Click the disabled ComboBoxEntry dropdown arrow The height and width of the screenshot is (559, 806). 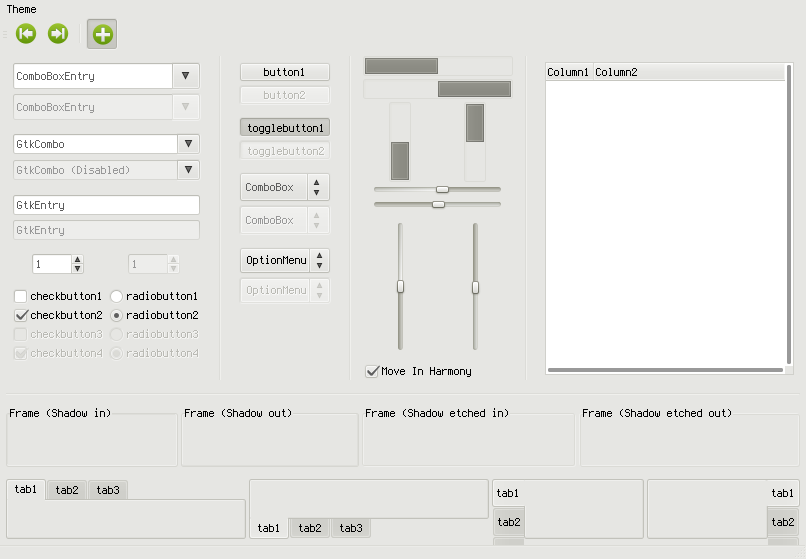pyautogui.click(x=186, y=107)
